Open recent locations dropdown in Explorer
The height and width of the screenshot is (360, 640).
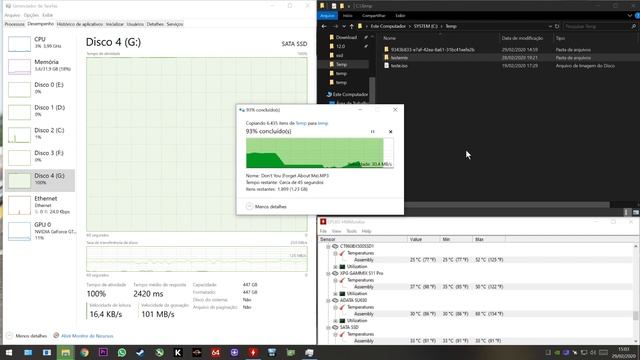[344, 26]
